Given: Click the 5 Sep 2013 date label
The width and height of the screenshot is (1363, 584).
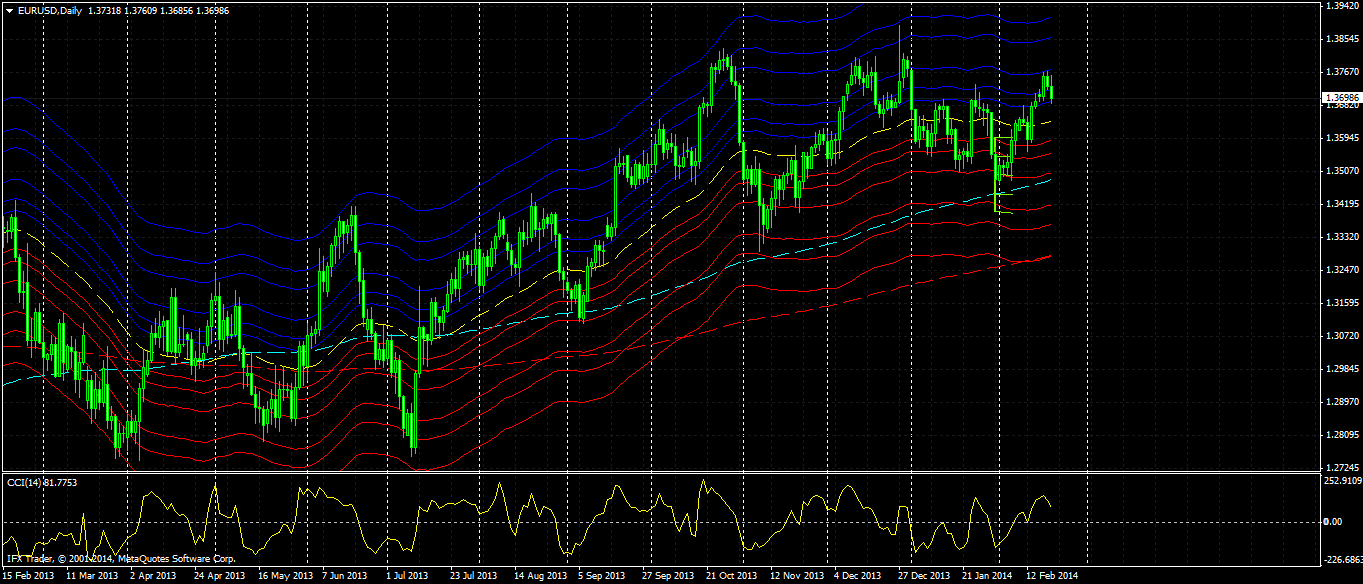Looking at the screenshot, I should [x=603, y=576].
